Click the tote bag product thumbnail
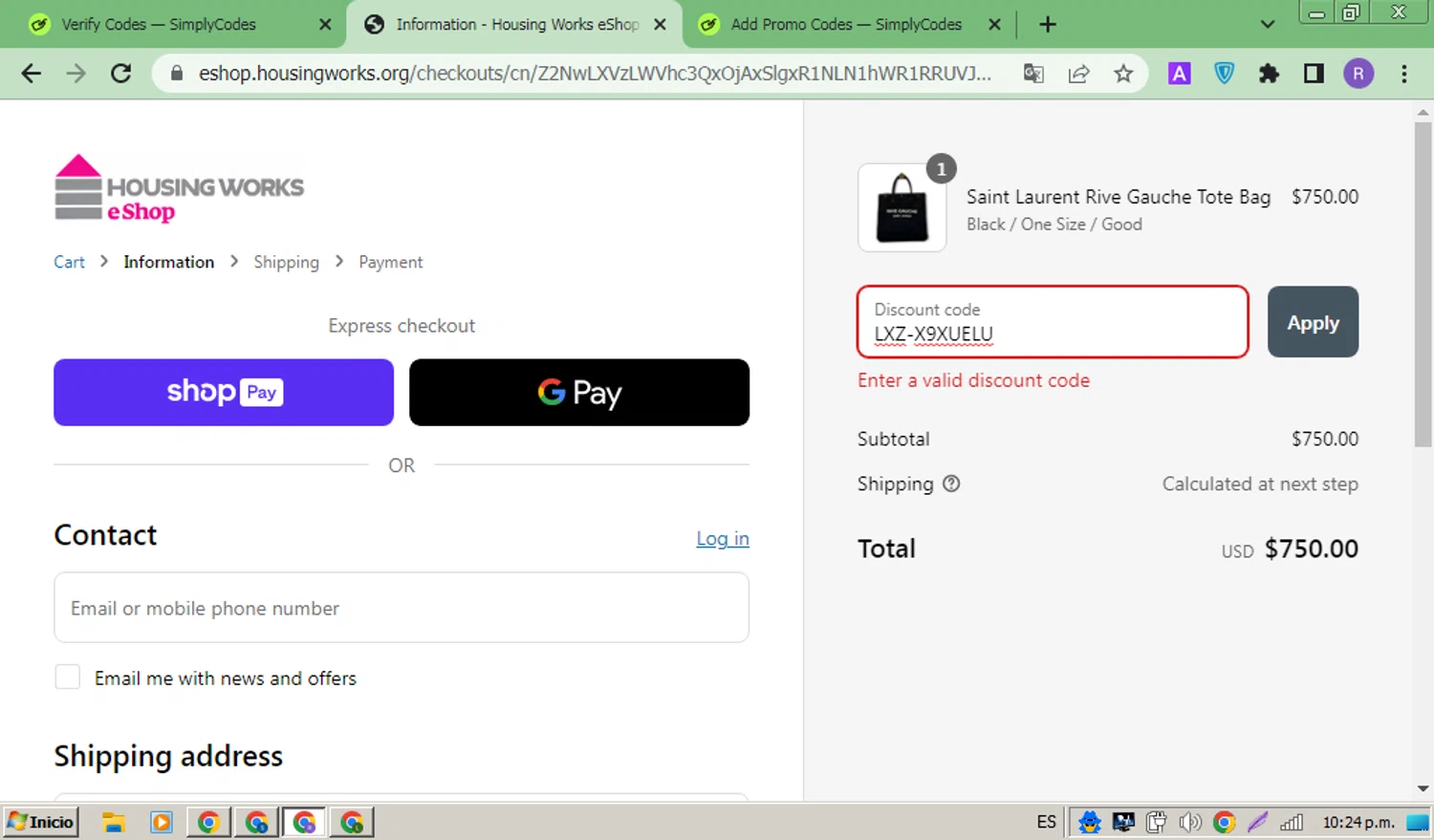Screen dimensions: 1434x840 (902, 207)
